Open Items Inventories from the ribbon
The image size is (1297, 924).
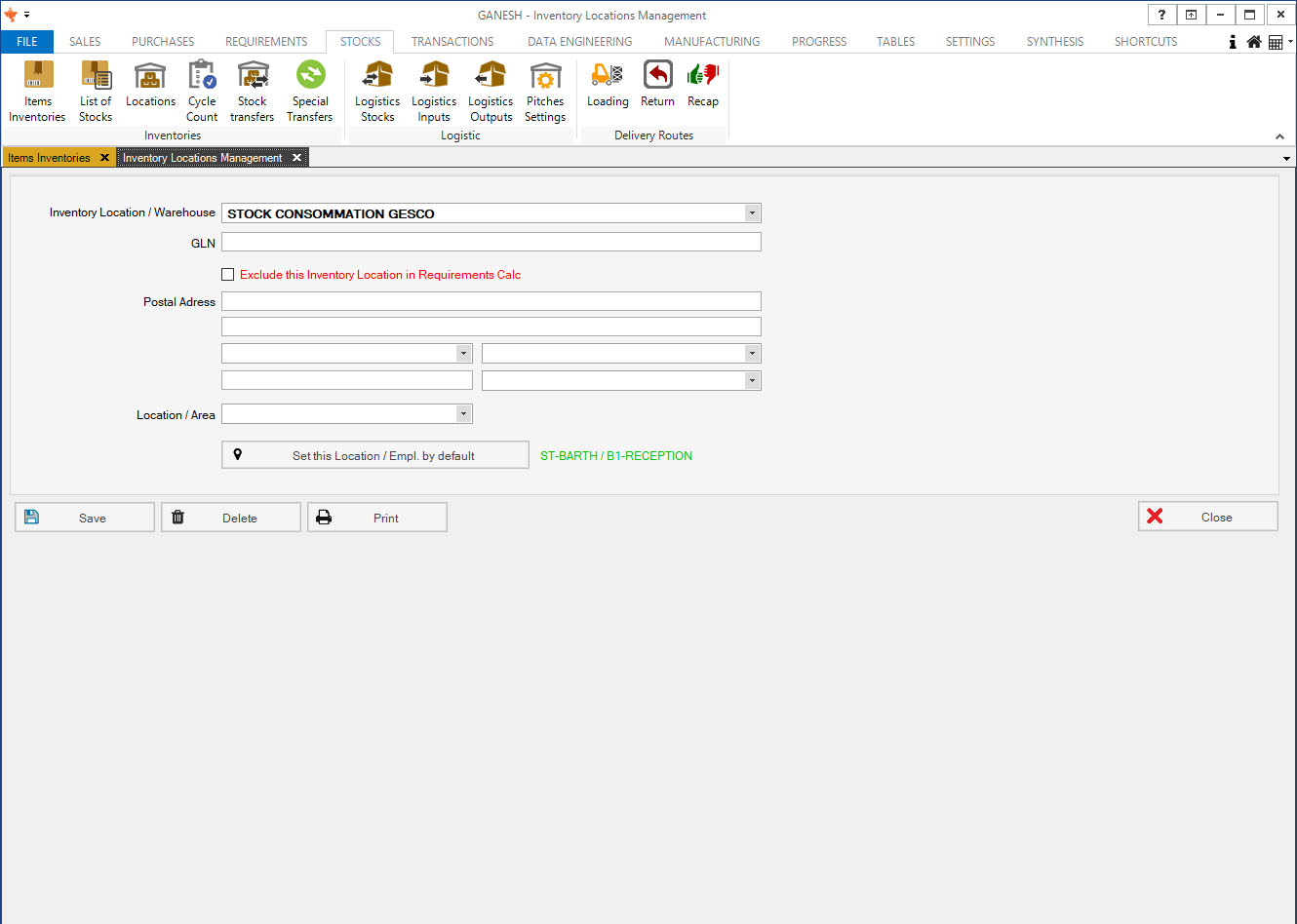click(37, 92)
